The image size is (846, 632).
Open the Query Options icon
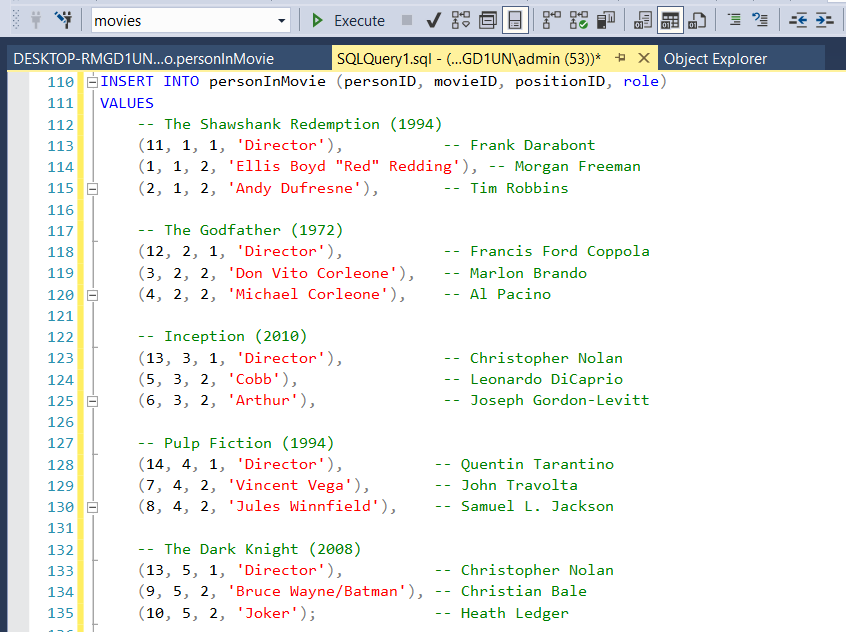pos(488,21)
